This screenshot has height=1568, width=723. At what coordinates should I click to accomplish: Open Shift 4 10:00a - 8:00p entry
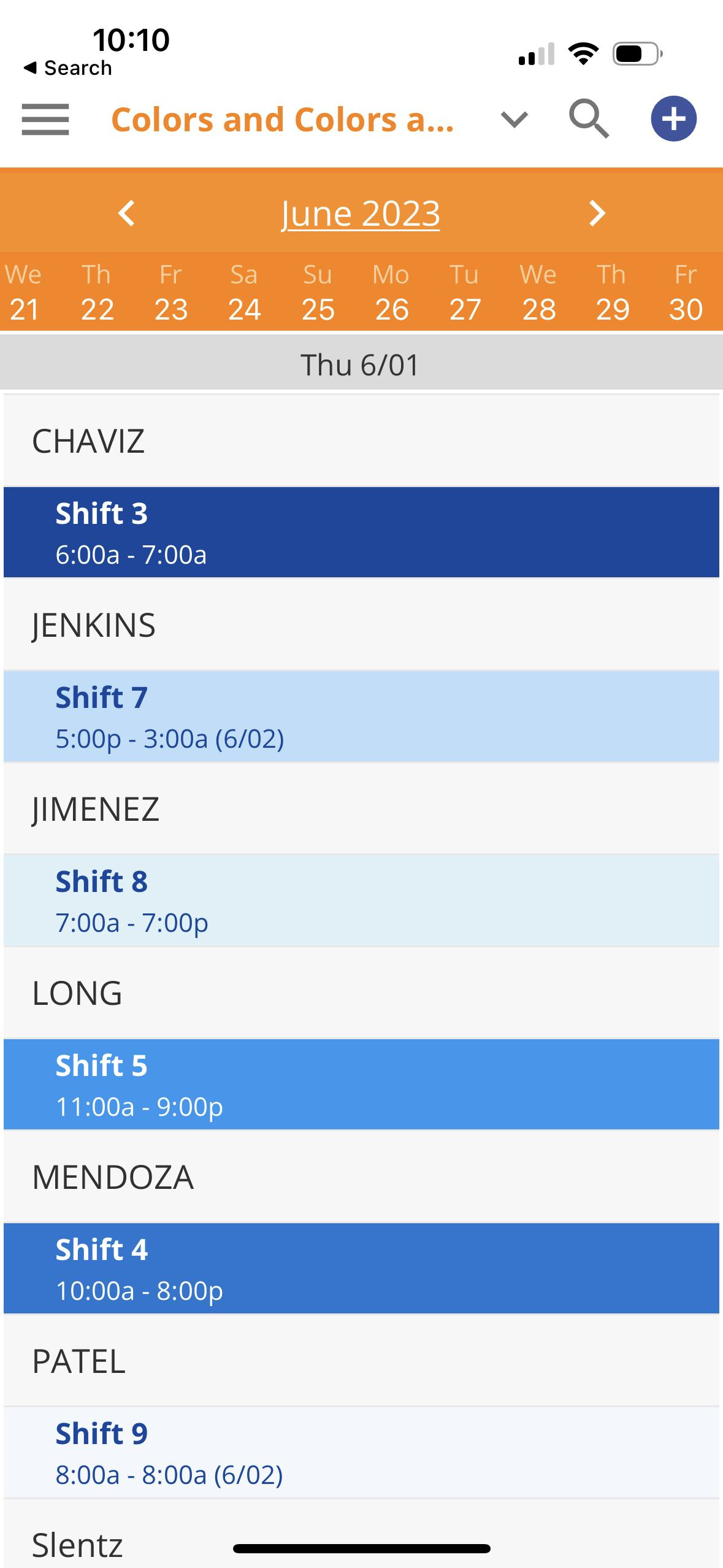pyautogui.click(x=361, y=1269)
